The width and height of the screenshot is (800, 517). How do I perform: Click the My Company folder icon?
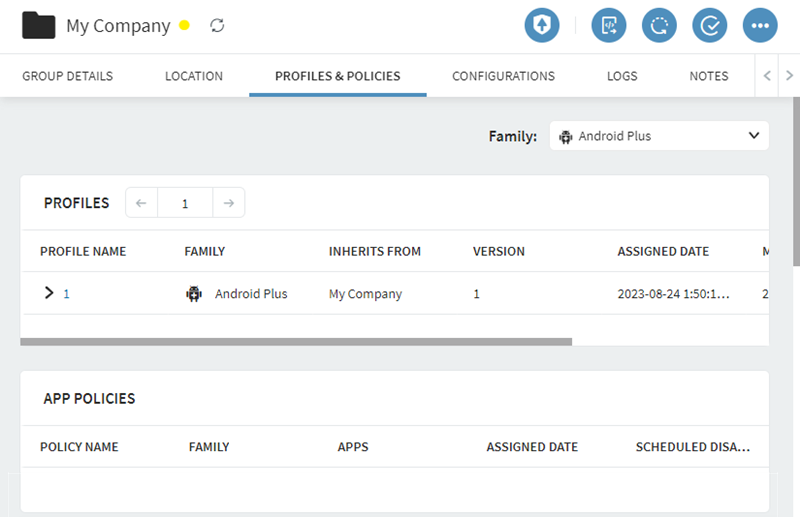coord(39,25)
